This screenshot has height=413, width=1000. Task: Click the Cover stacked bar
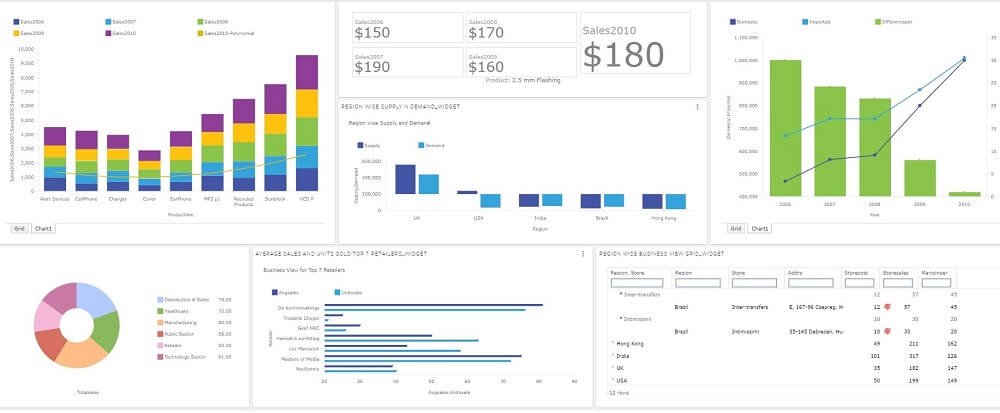click(149, 171)
